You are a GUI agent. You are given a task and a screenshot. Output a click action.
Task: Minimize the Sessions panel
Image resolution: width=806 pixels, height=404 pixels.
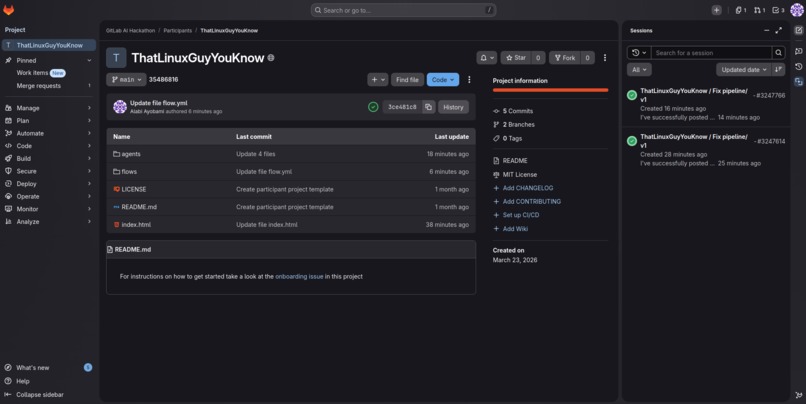pos(766,30)
